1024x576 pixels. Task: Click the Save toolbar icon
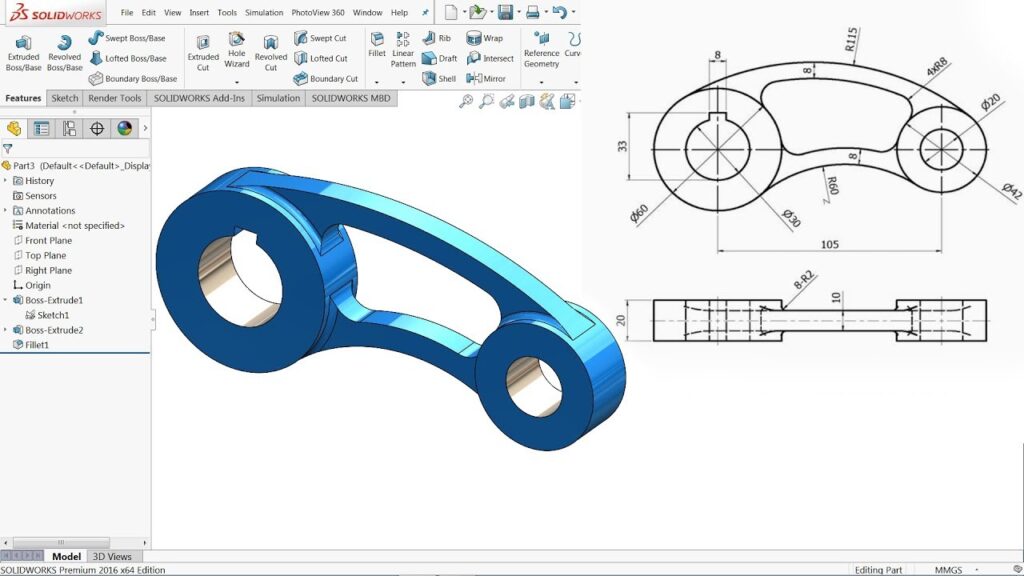click(x=505, y=12)
